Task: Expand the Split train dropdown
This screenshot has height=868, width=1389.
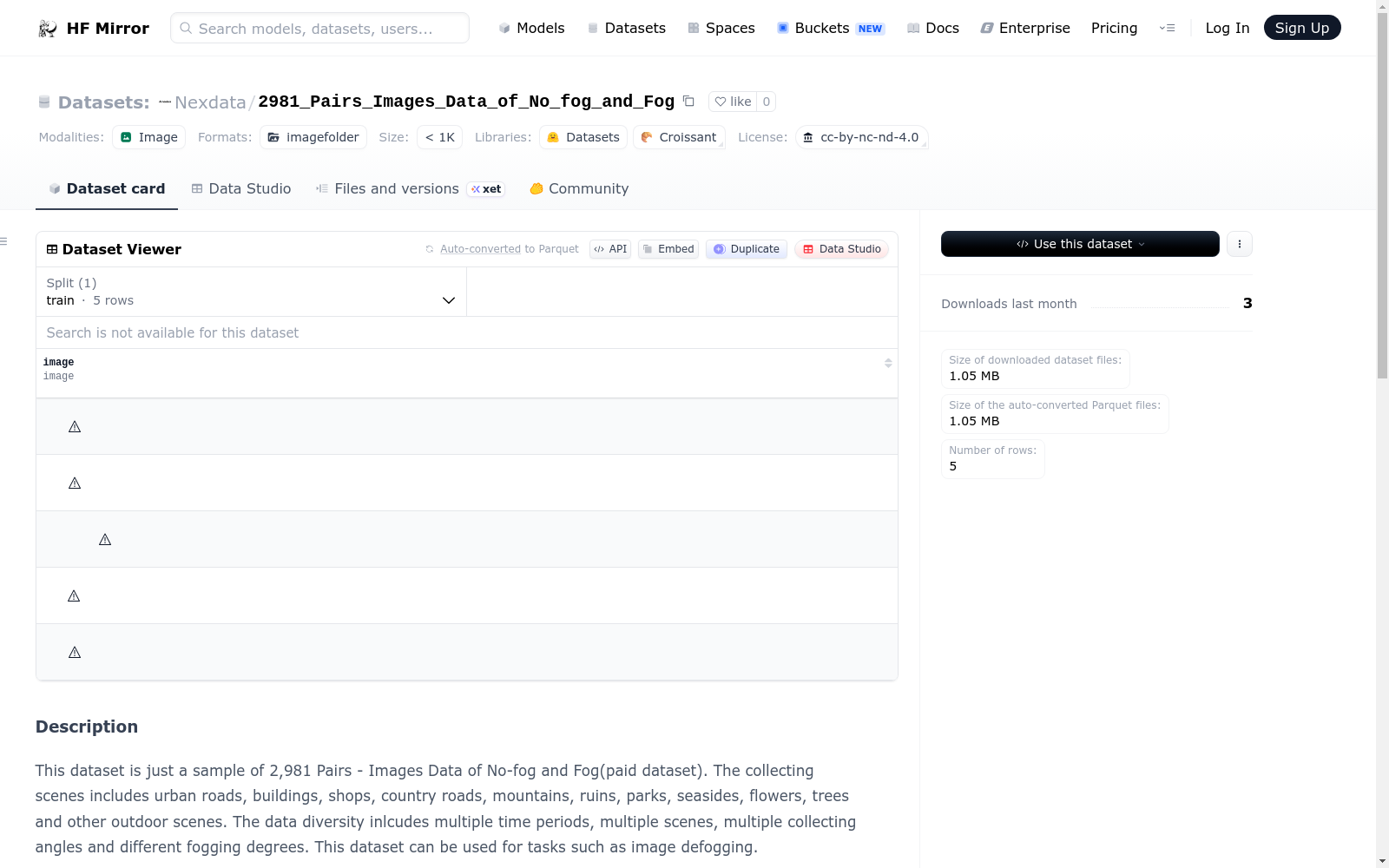Action: point(251,292)
